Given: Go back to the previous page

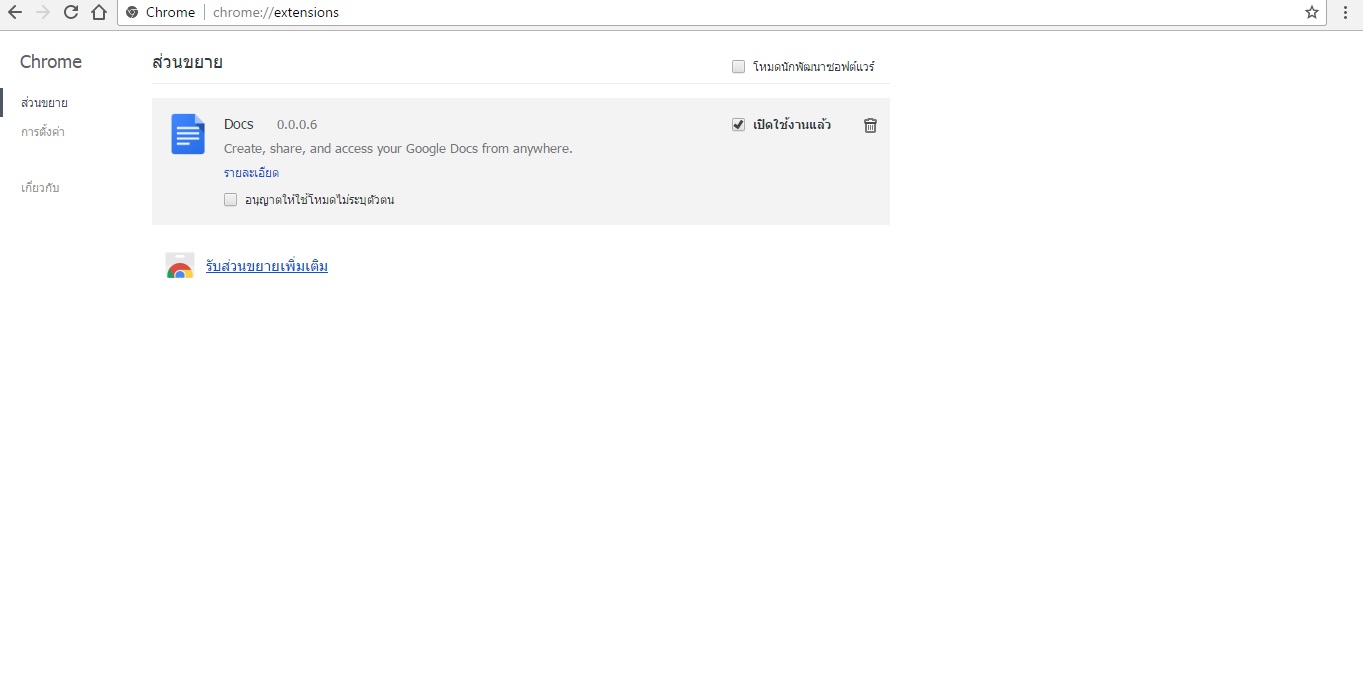Looking at the screenshot, I should tap(14, 12).
